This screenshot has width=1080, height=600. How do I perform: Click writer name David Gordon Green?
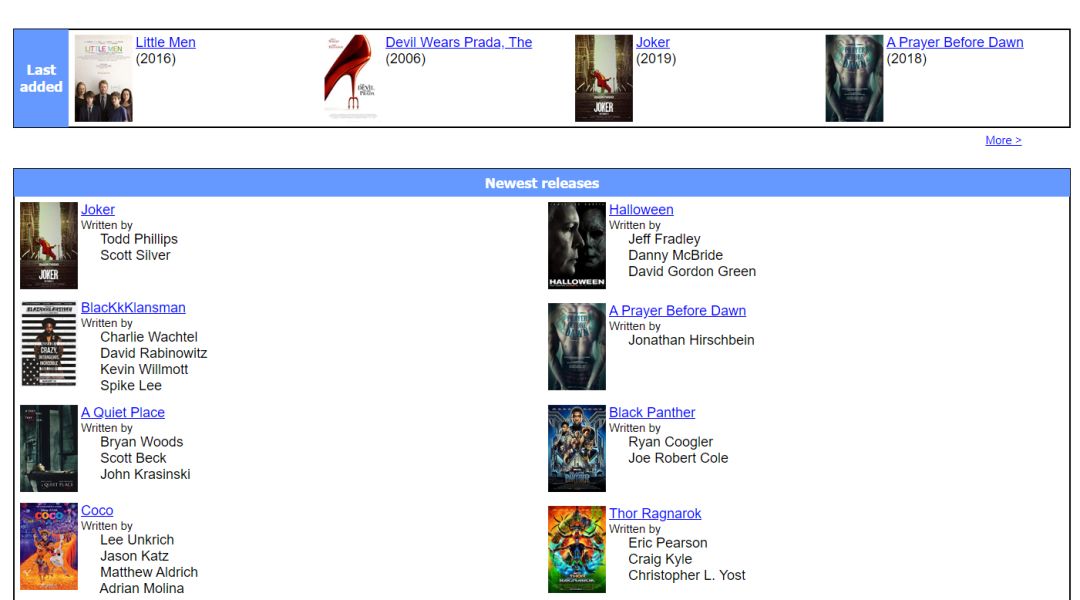(x=692, y=271)
